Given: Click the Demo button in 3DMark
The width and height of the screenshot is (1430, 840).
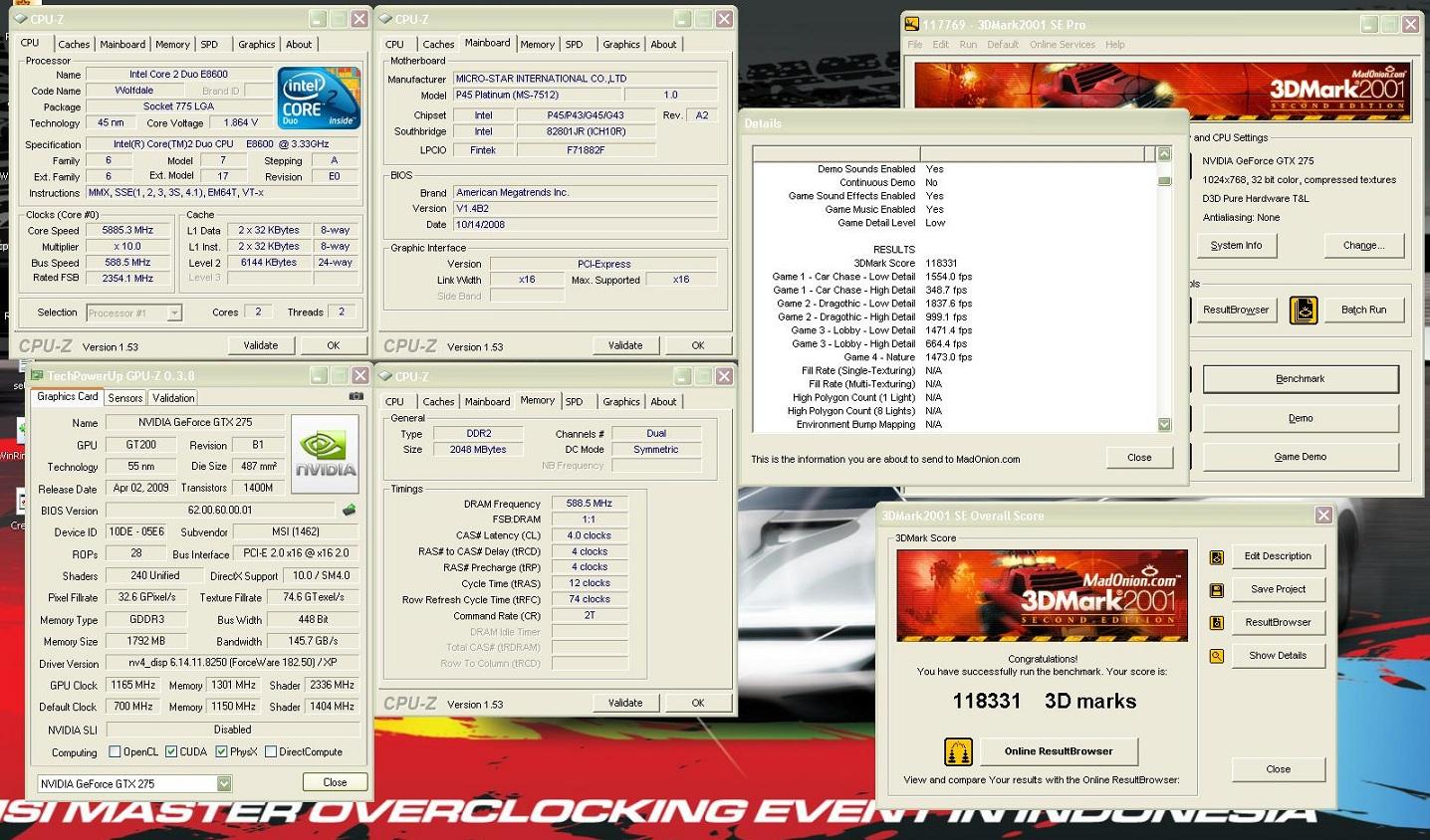Looking at the screenshot, I should pos(1301,418).
